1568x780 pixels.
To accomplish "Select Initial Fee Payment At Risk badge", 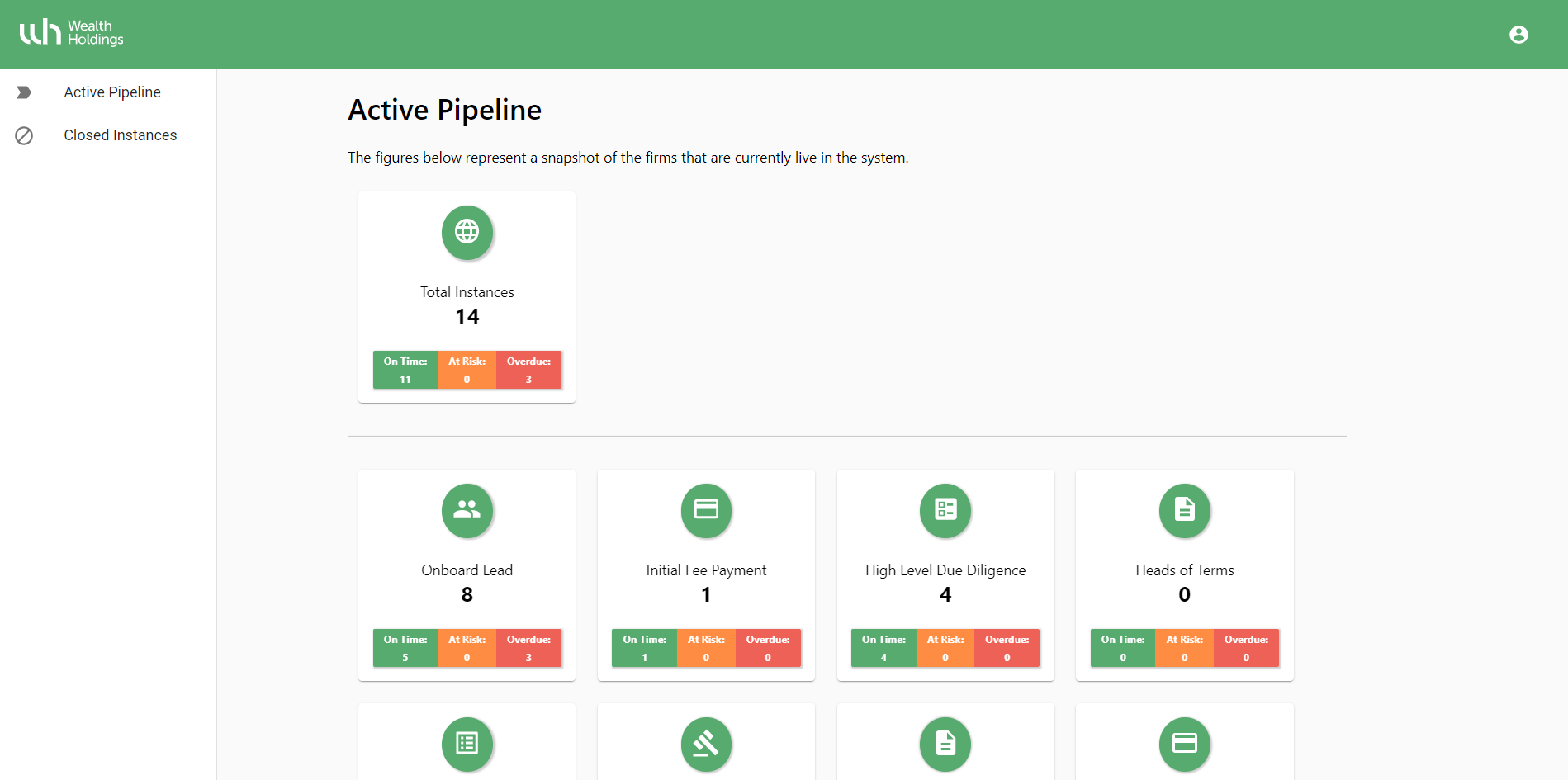I will click(x=706, y=648).
